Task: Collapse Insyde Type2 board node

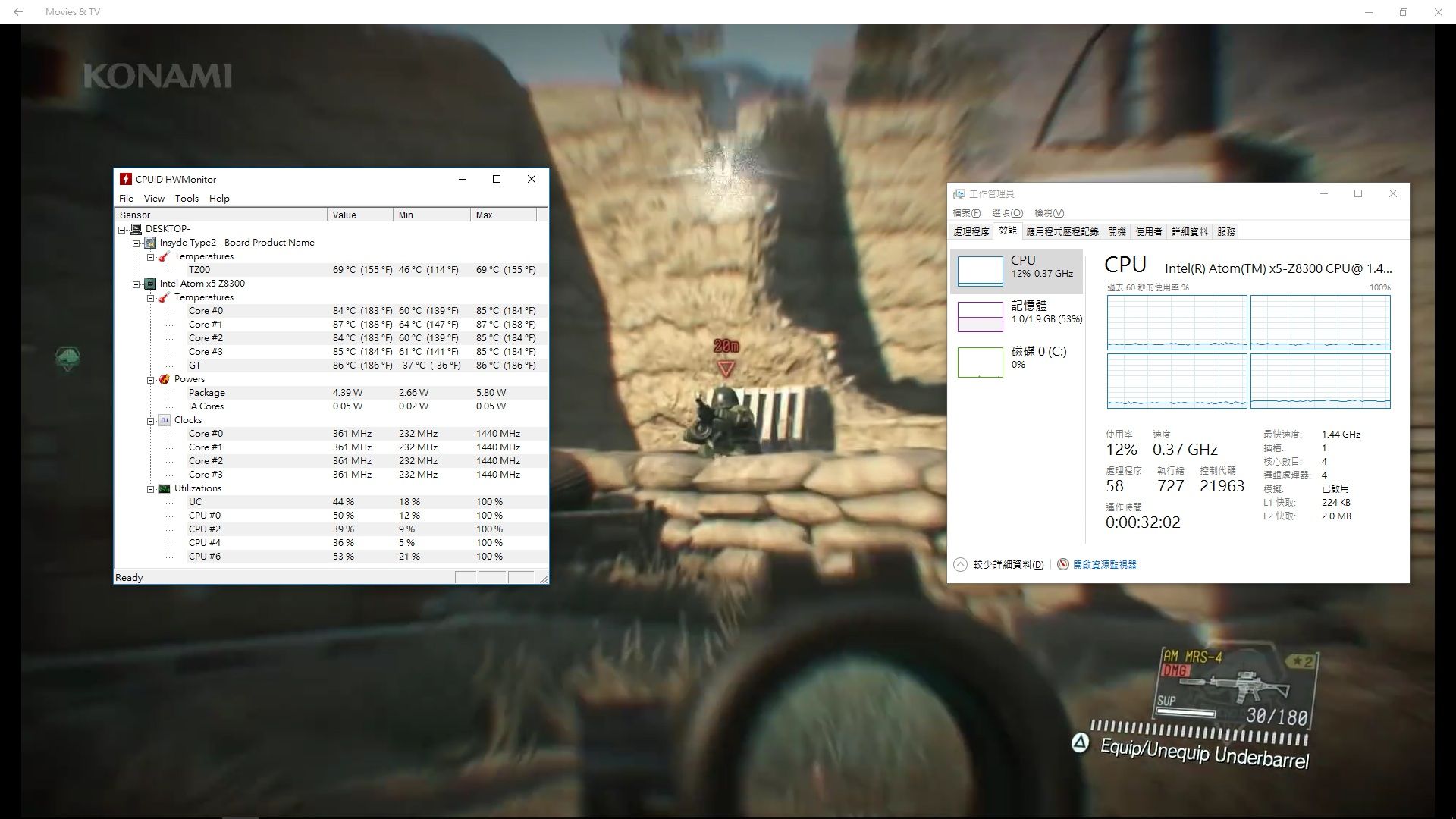Action: pyautogui.click(x=136, y=243)
